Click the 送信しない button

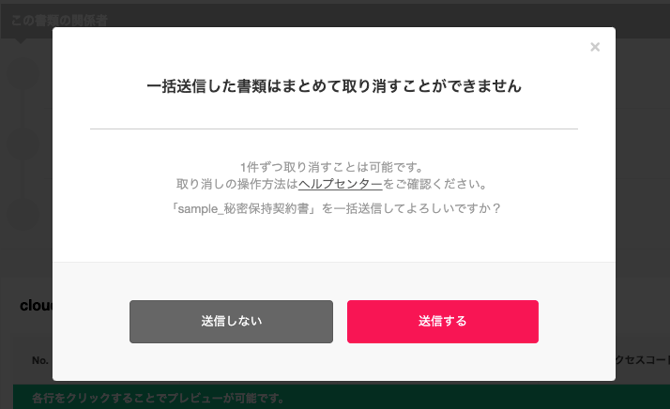(x=231, y=321)
